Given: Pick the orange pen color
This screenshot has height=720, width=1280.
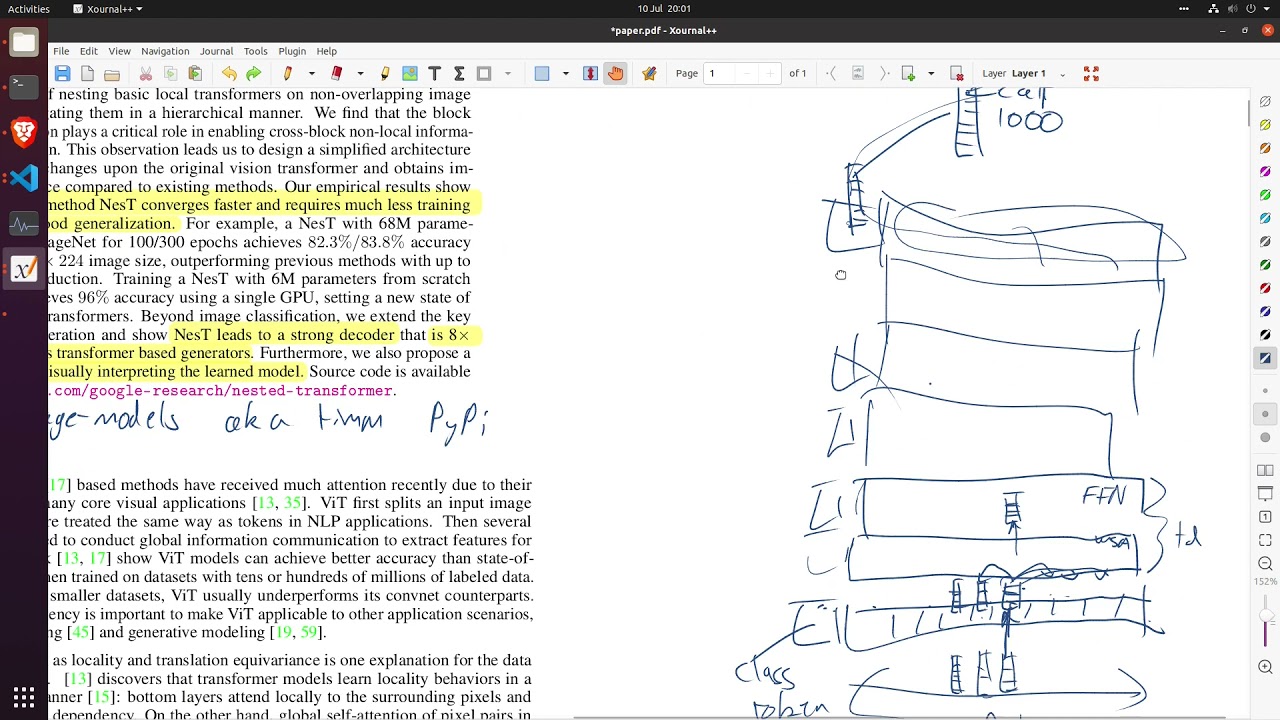Looking at the screenshot, I should [x=1265, y=148].
